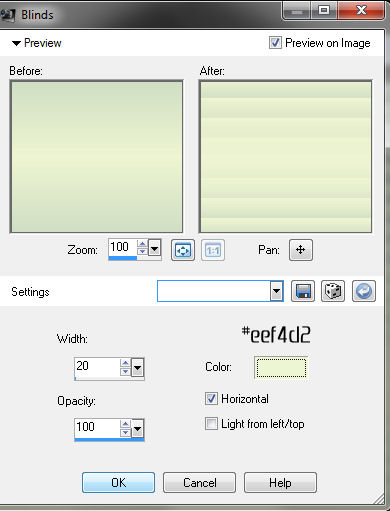The height and width of the screenshot is (511, 390).
Task: Open the Settings presets dropdown
Action: (276, 291)
